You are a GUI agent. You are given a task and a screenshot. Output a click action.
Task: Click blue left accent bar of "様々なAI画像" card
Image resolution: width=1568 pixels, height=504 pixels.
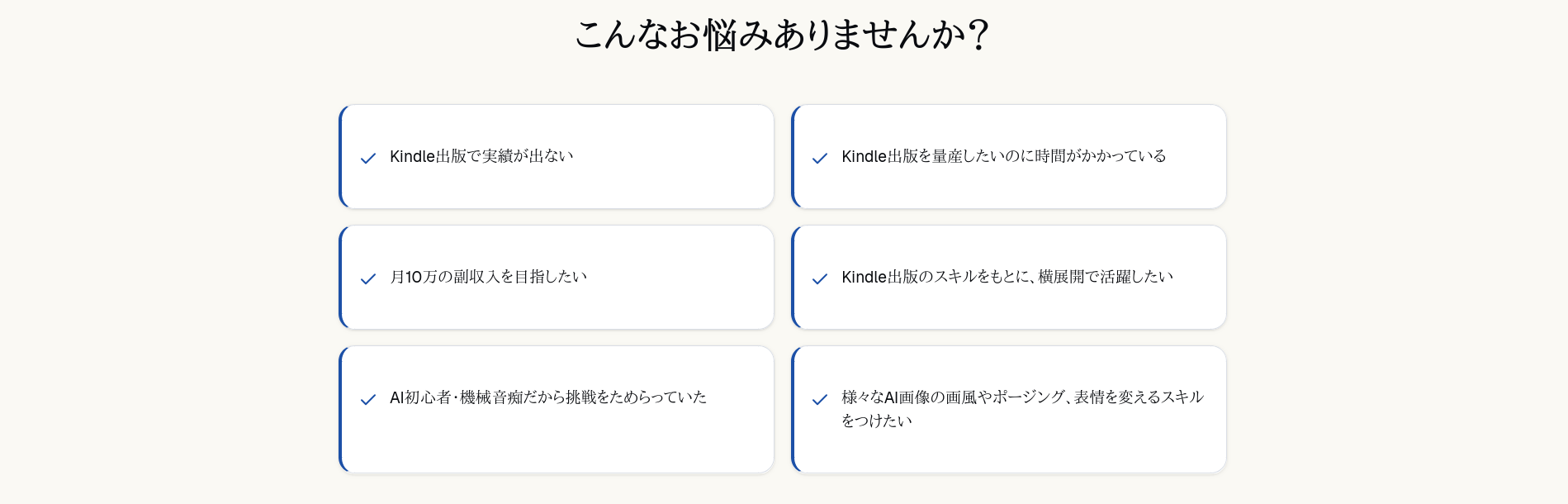click(x=793, y=409)
